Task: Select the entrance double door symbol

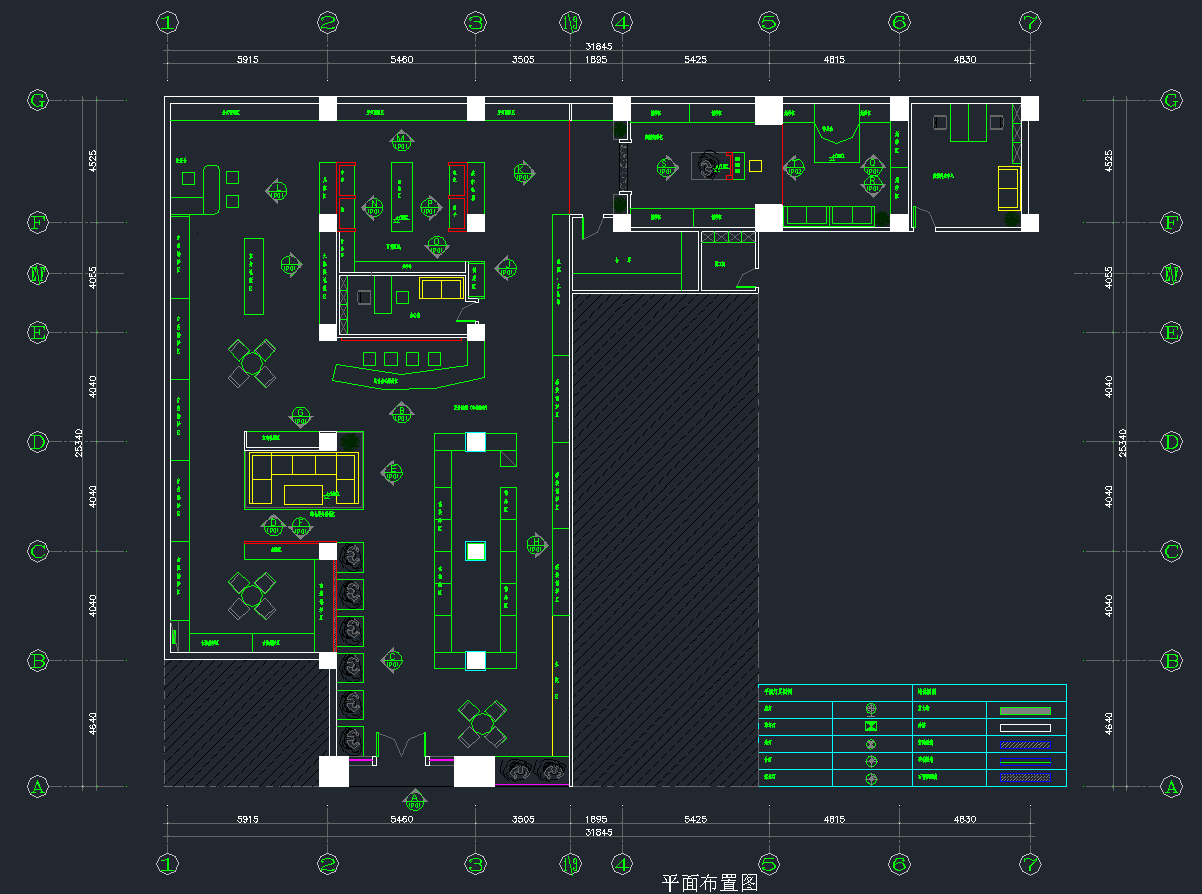Action: (403, 747)
